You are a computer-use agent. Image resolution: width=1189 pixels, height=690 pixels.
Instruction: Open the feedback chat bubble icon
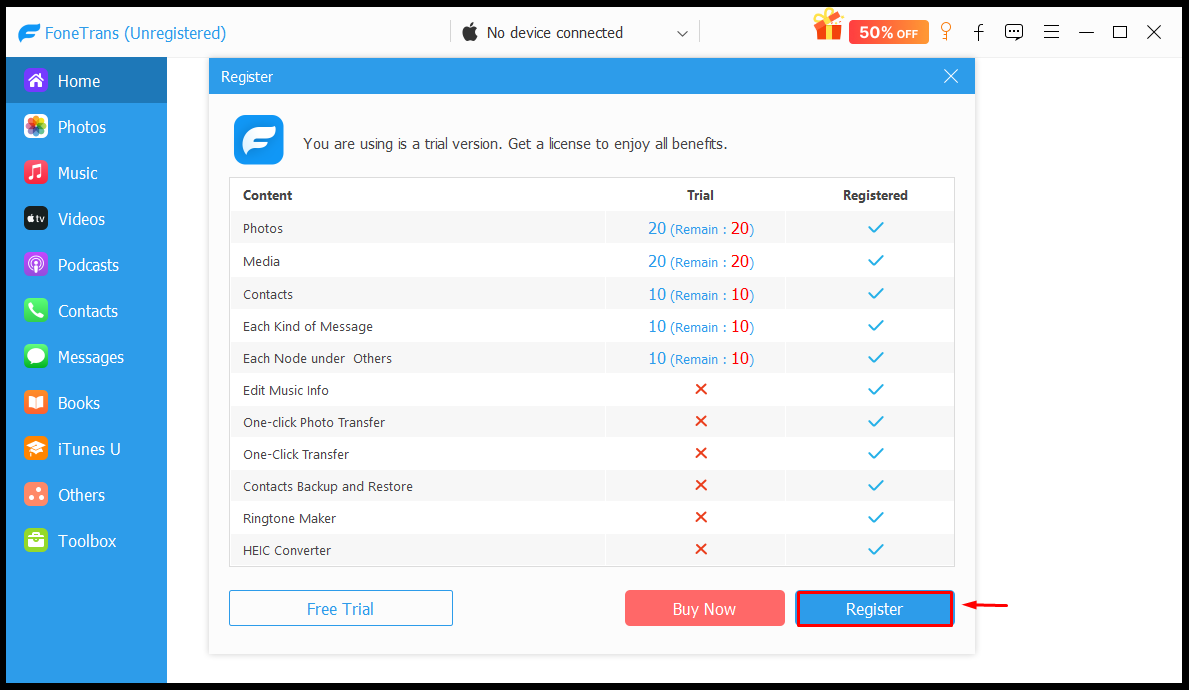(x=1014, y=32)
